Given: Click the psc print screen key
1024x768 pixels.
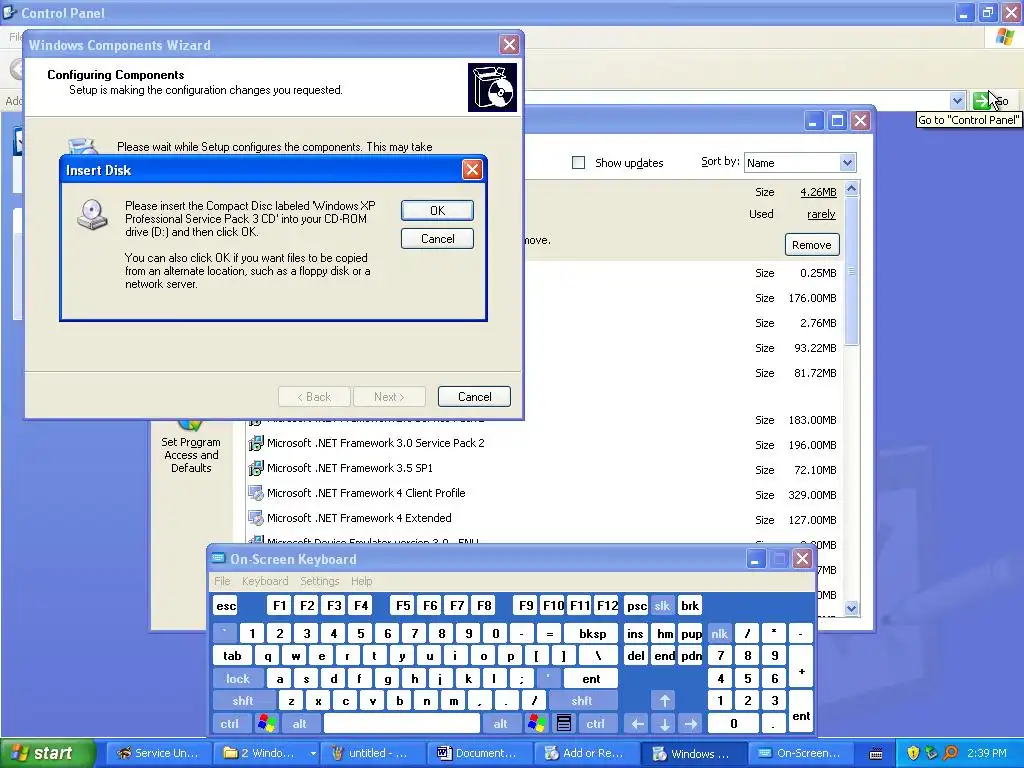Looking at the screenshot, I should [x=636, y=606].
